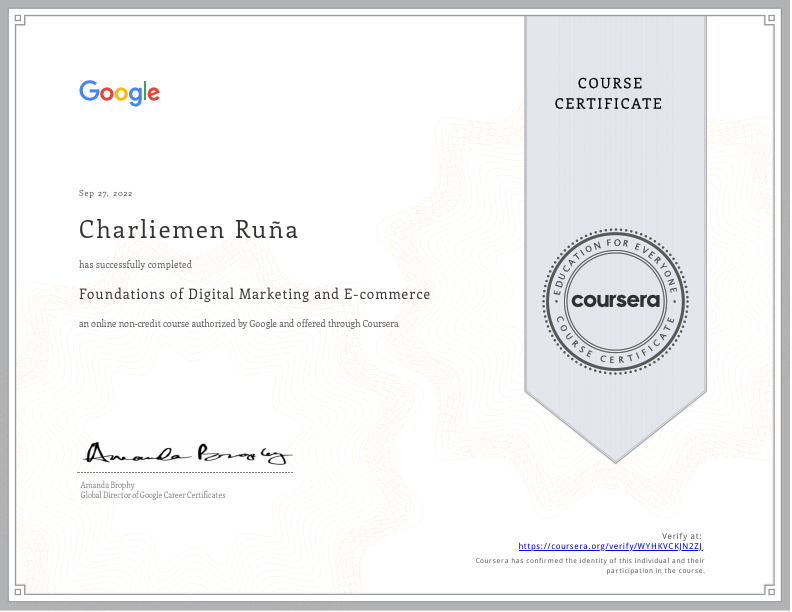Click the Coursera identity confirmation note
Image resolution: width=792 pixels, height=612 pixels.
click(590, 566)
